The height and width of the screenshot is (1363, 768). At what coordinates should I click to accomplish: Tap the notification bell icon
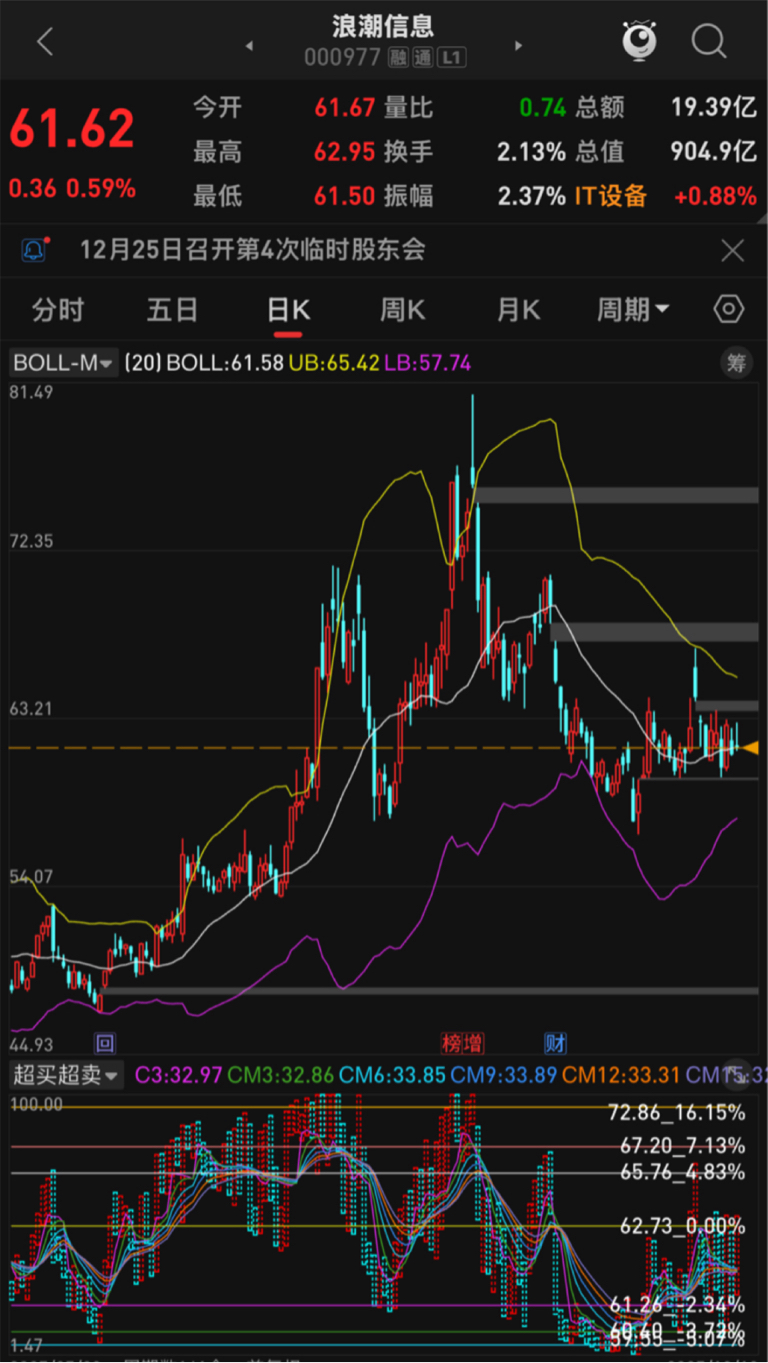pos(34,249)
